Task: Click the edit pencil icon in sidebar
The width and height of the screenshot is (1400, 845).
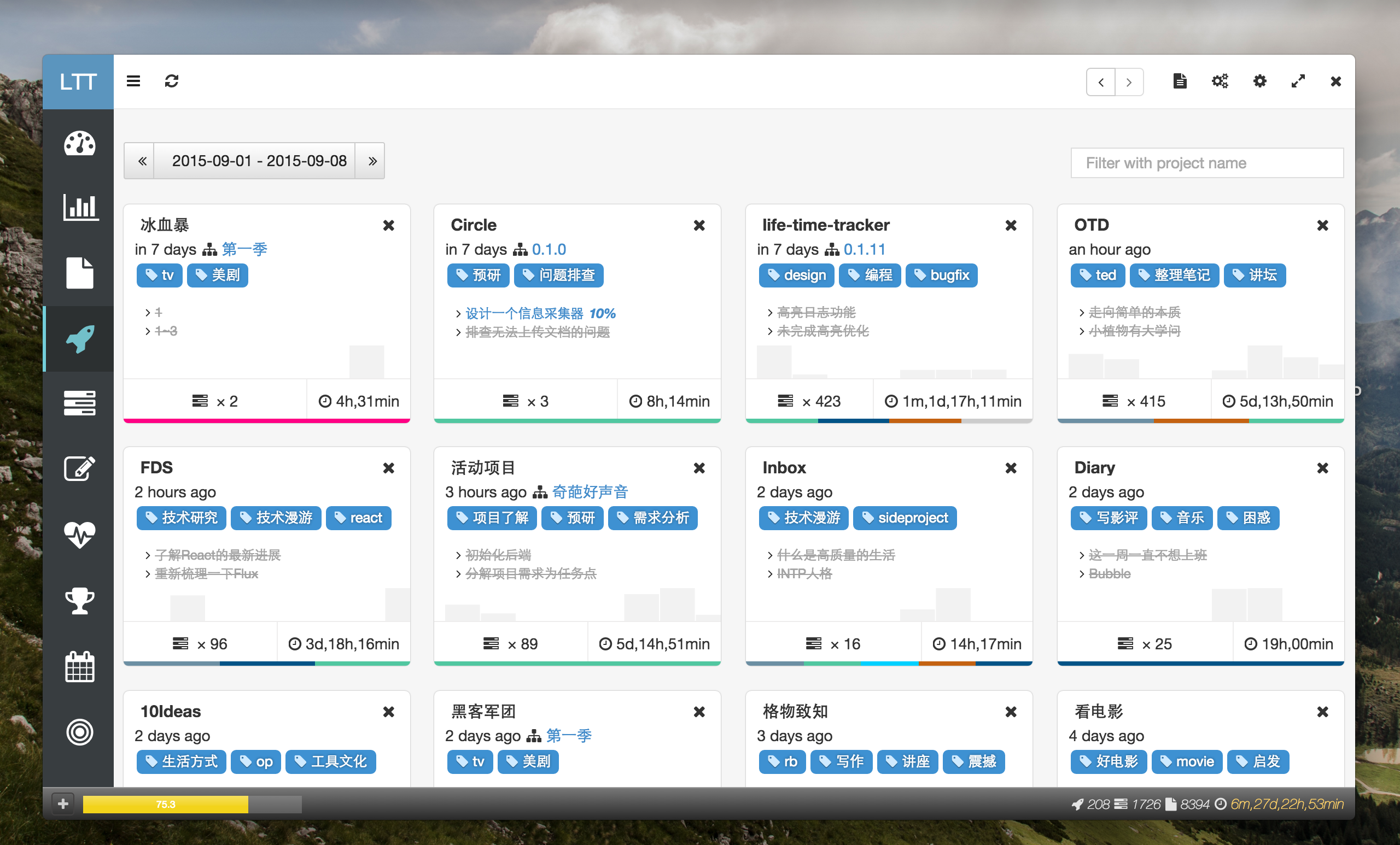Action: click(x=79, y=468)
